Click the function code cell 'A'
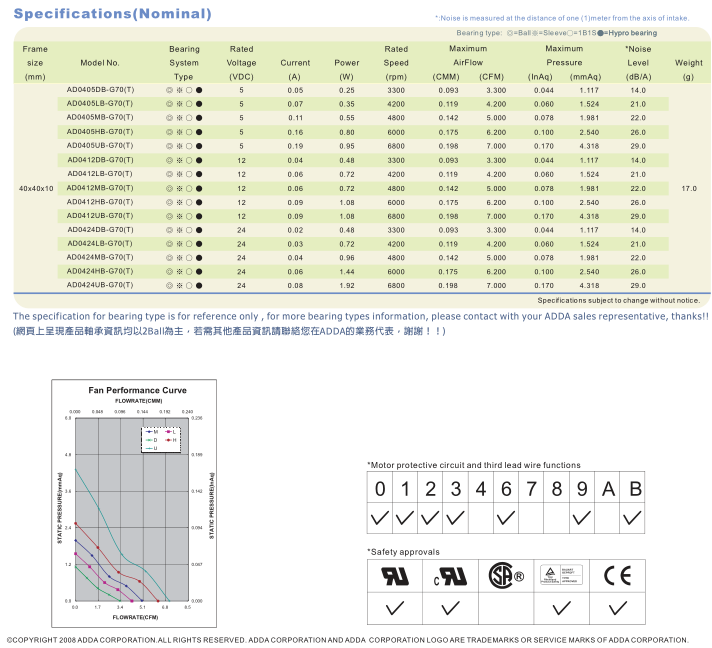 click(x=608, y=489)
